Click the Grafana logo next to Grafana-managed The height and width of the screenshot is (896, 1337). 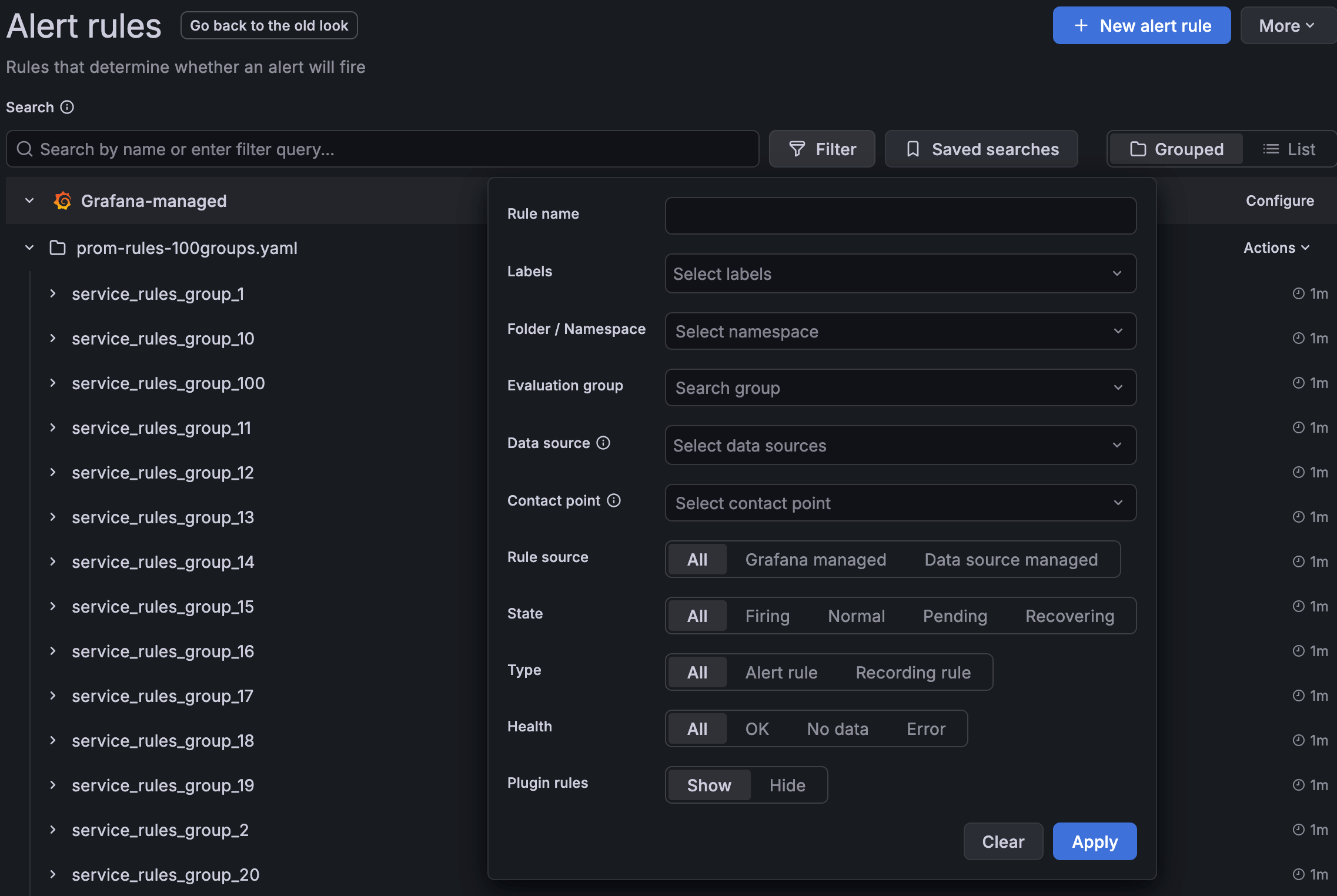pyautogui.click(x=62, y=200)
